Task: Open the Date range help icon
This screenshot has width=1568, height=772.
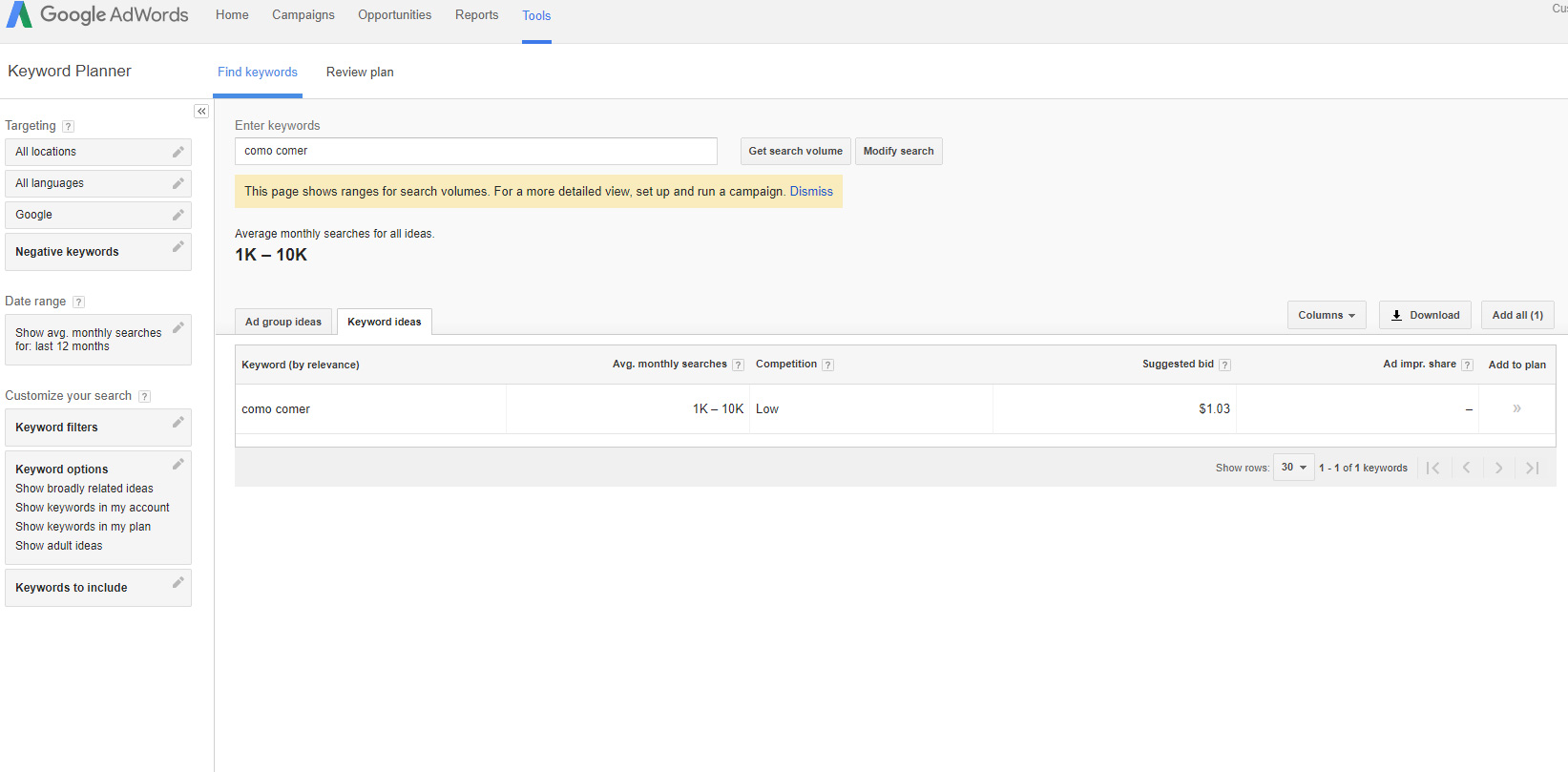Action: (x=79, y=302)
